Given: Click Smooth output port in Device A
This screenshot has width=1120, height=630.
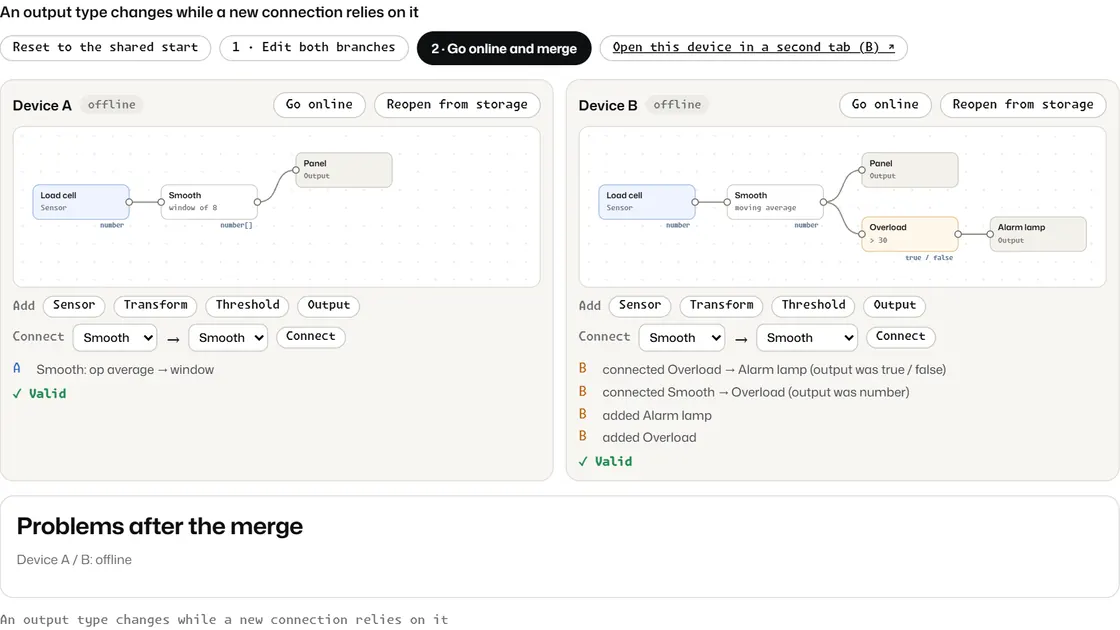Looking at the screenshot, I should (257, 202).
